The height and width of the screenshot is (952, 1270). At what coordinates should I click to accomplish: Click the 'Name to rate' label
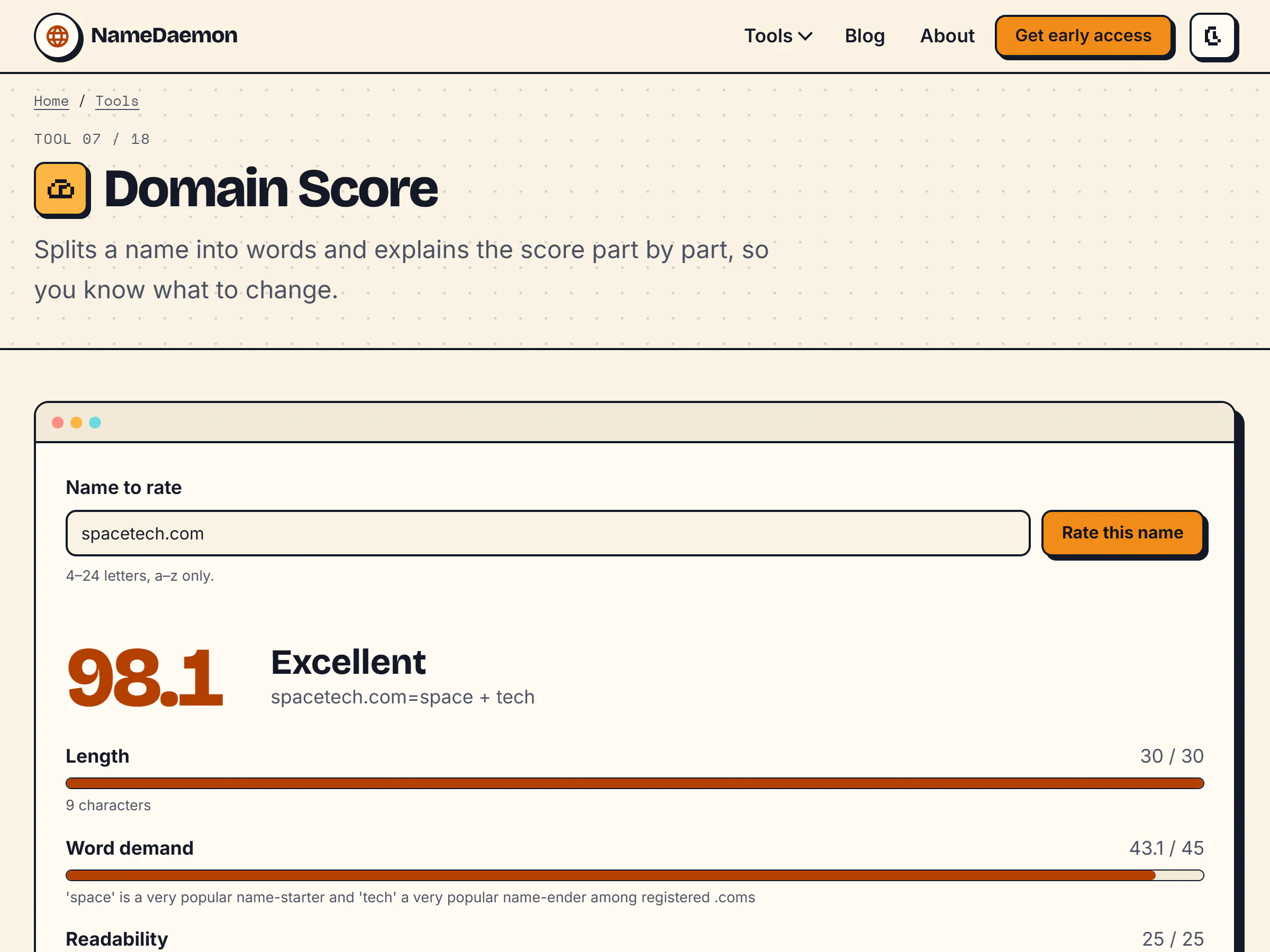pyautogui.click(x=124, y=487)
